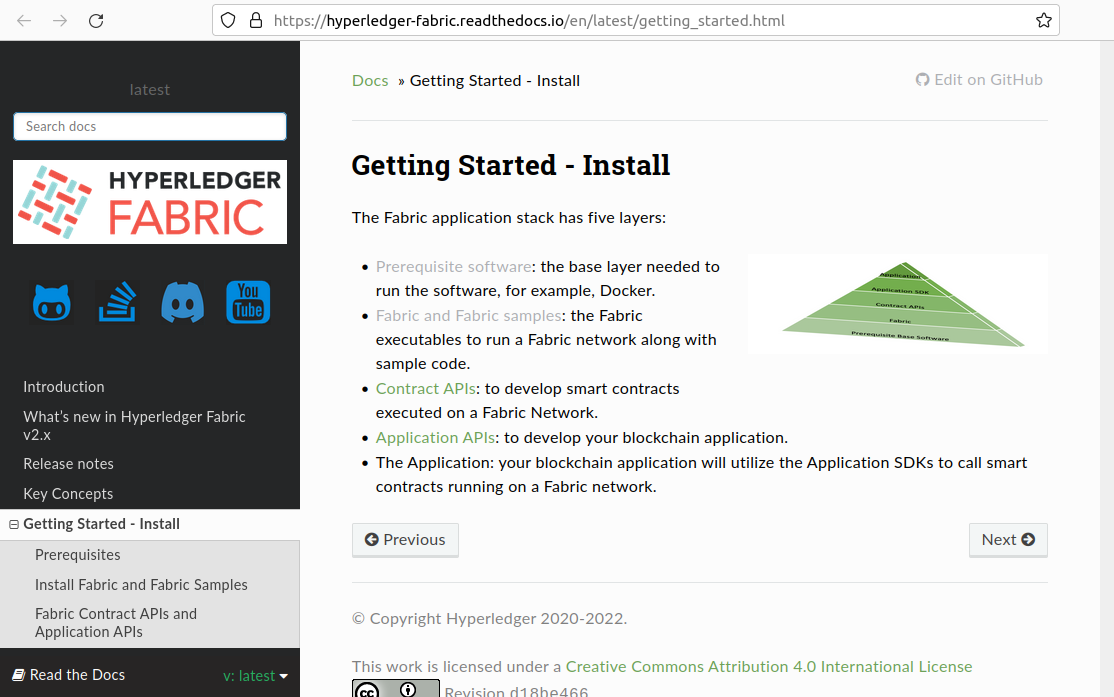1114x697 pixels.
Task: Click the Docs breadcrumb link
Action: 370,81
